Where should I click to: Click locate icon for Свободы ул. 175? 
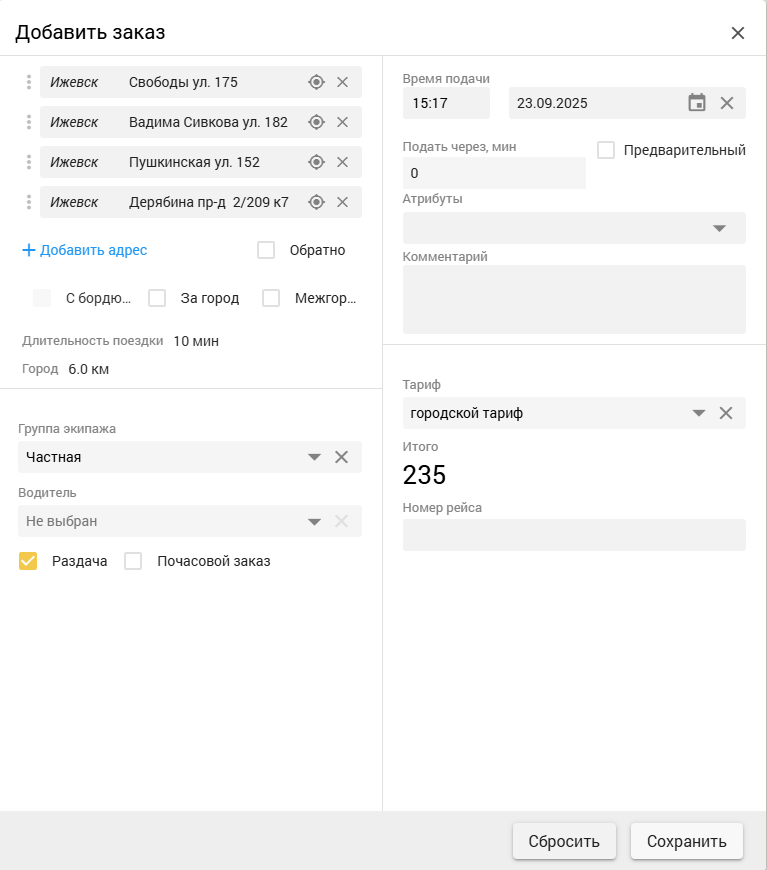point(316,82)
